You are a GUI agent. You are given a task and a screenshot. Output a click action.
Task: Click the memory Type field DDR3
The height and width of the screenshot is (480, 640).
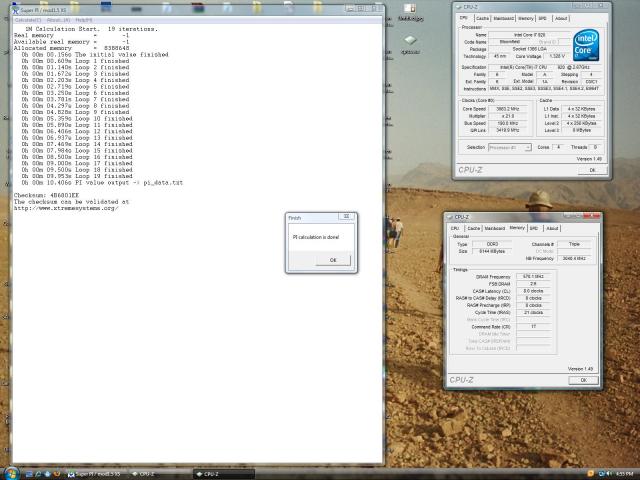(x=492, y=244)
